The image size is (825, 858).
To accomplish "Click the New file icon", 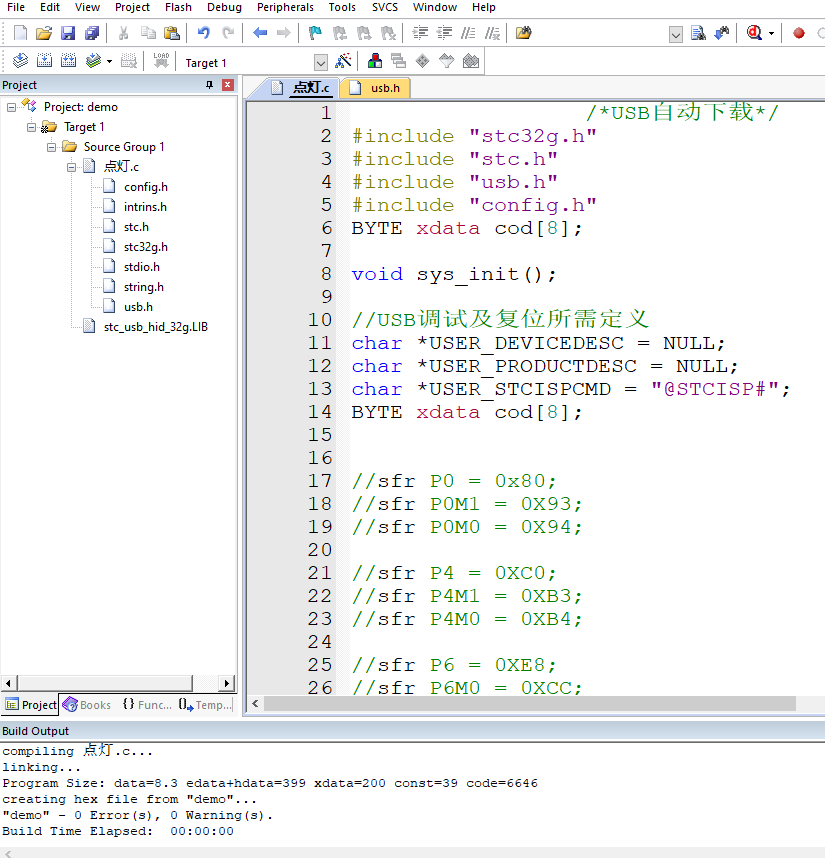I will [x=20, y=33].
